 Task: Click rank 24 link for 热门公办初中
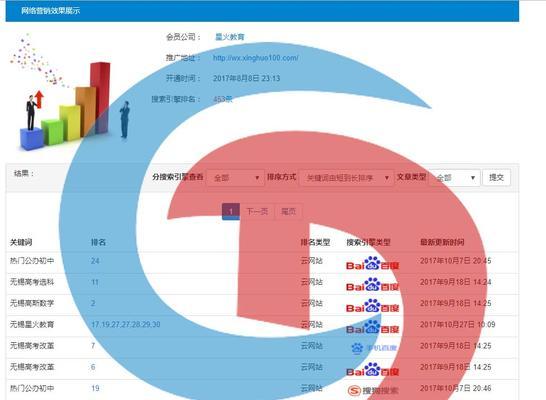tap(95, 261)
